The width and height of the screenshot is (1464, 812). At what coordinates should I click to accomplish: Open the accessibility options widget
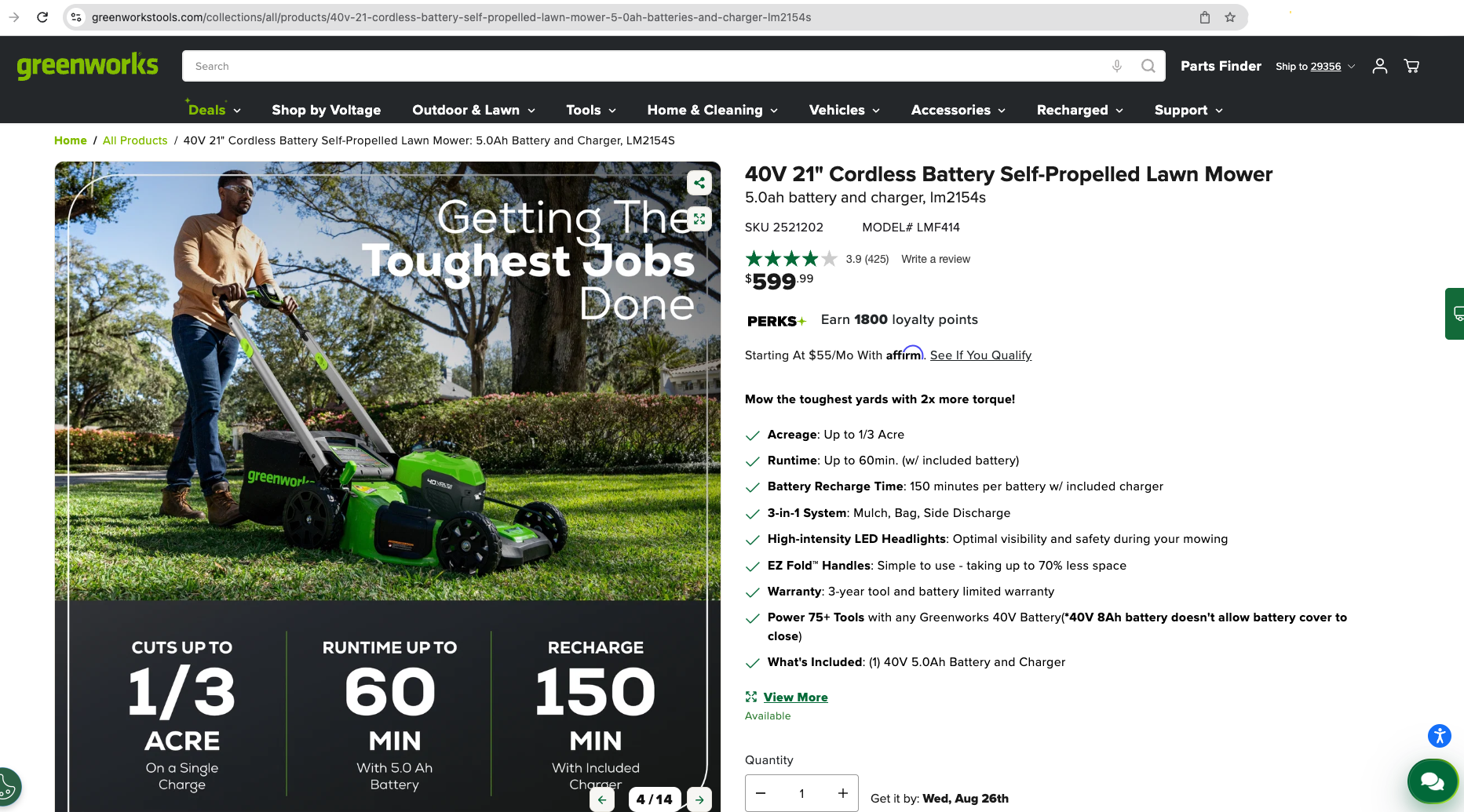[1440, 735]
